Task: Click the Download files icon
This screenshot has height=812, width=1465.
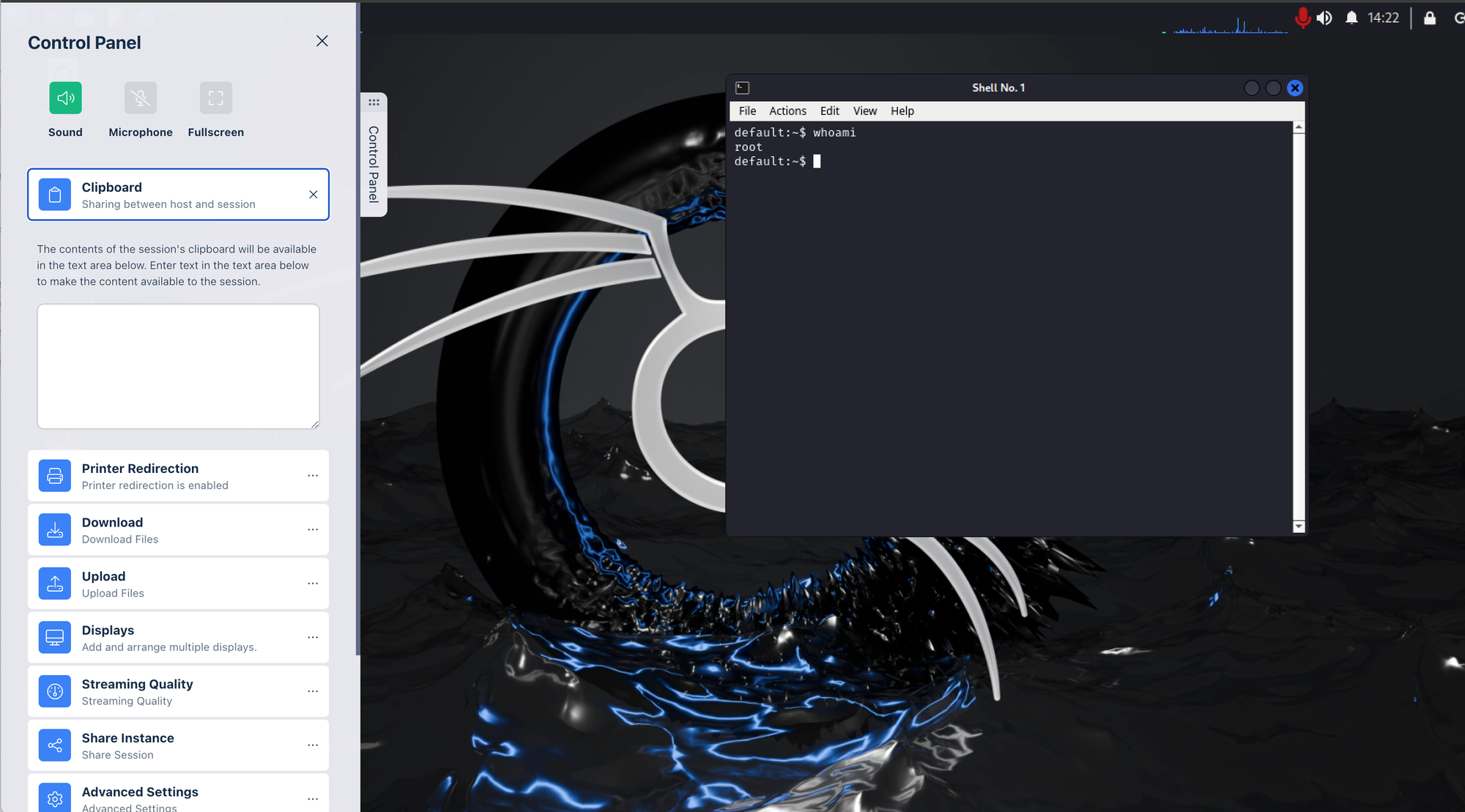Action: pyautogui.click(x=55, y=530)
